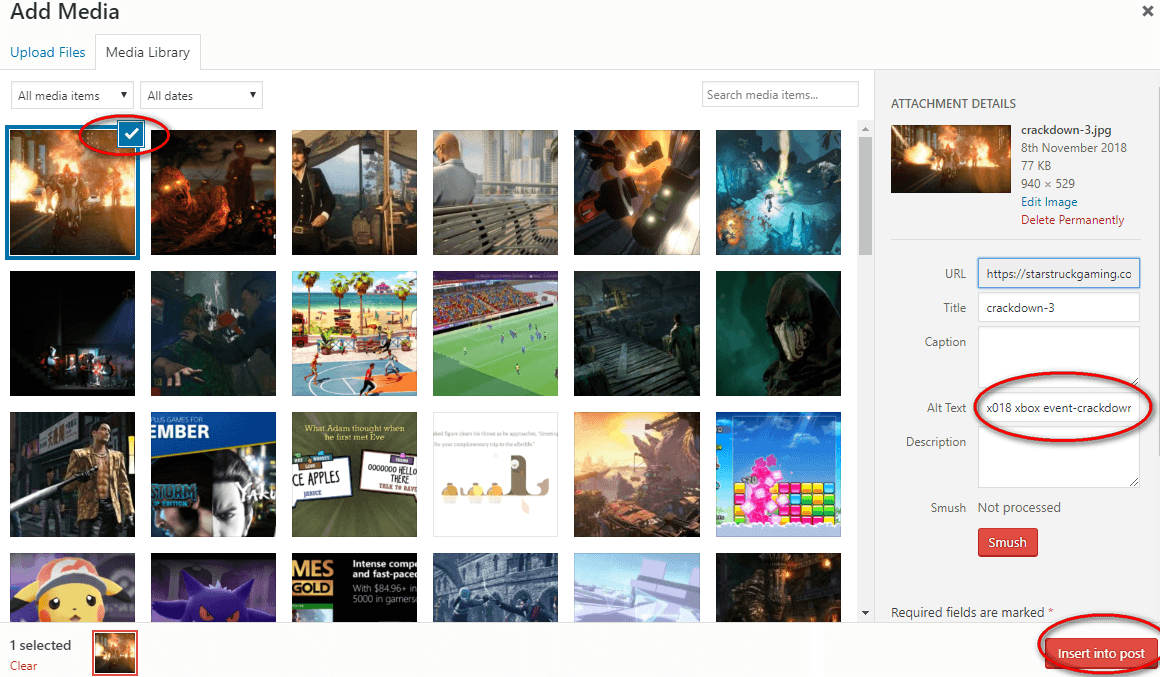1160x677 pixels.
Task: Click the scrollbar up arrow
Action: pyautogui.click(x=866, y=129)
